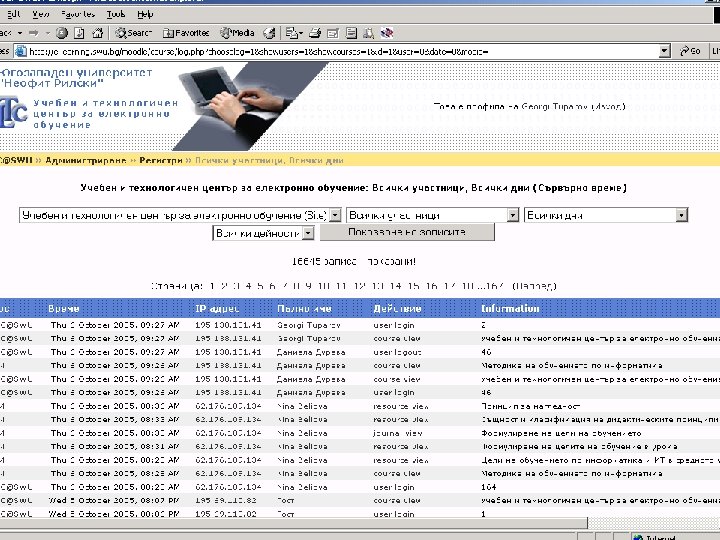Viewport: 720px width, 540px height.
Task: Click the Messenger icon at toolbar end
Action: point(387,33)
